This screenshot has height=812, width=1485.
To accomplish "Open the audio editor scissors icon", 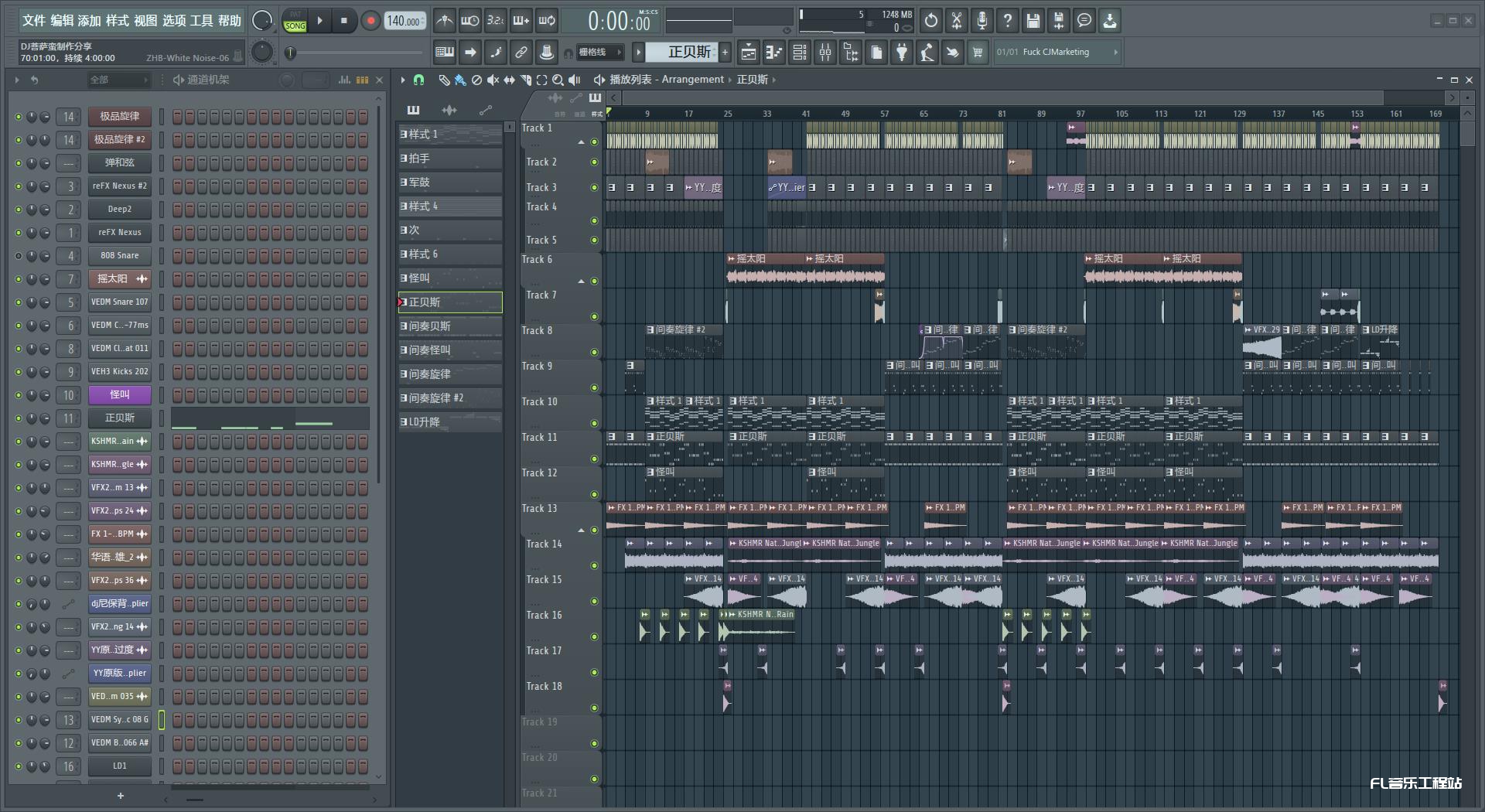I will (x=957, y=21).
